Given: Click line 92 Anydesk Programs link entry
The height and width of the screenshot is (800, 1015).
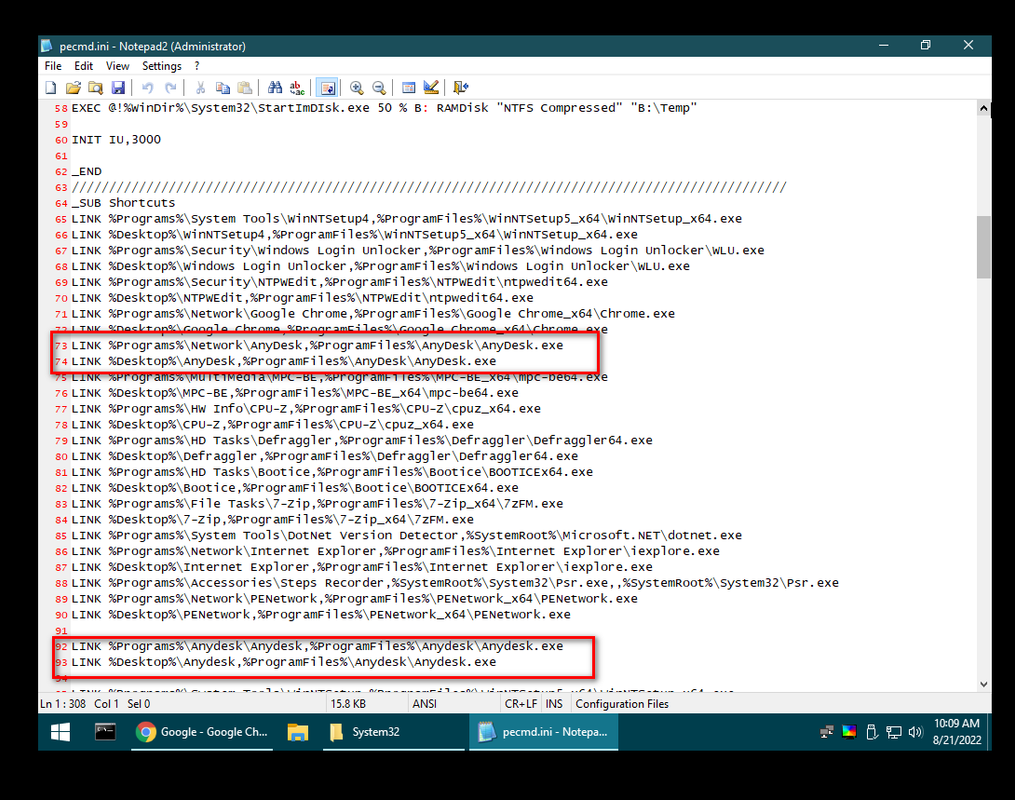Looking at the screenshot, I should 317,647.
